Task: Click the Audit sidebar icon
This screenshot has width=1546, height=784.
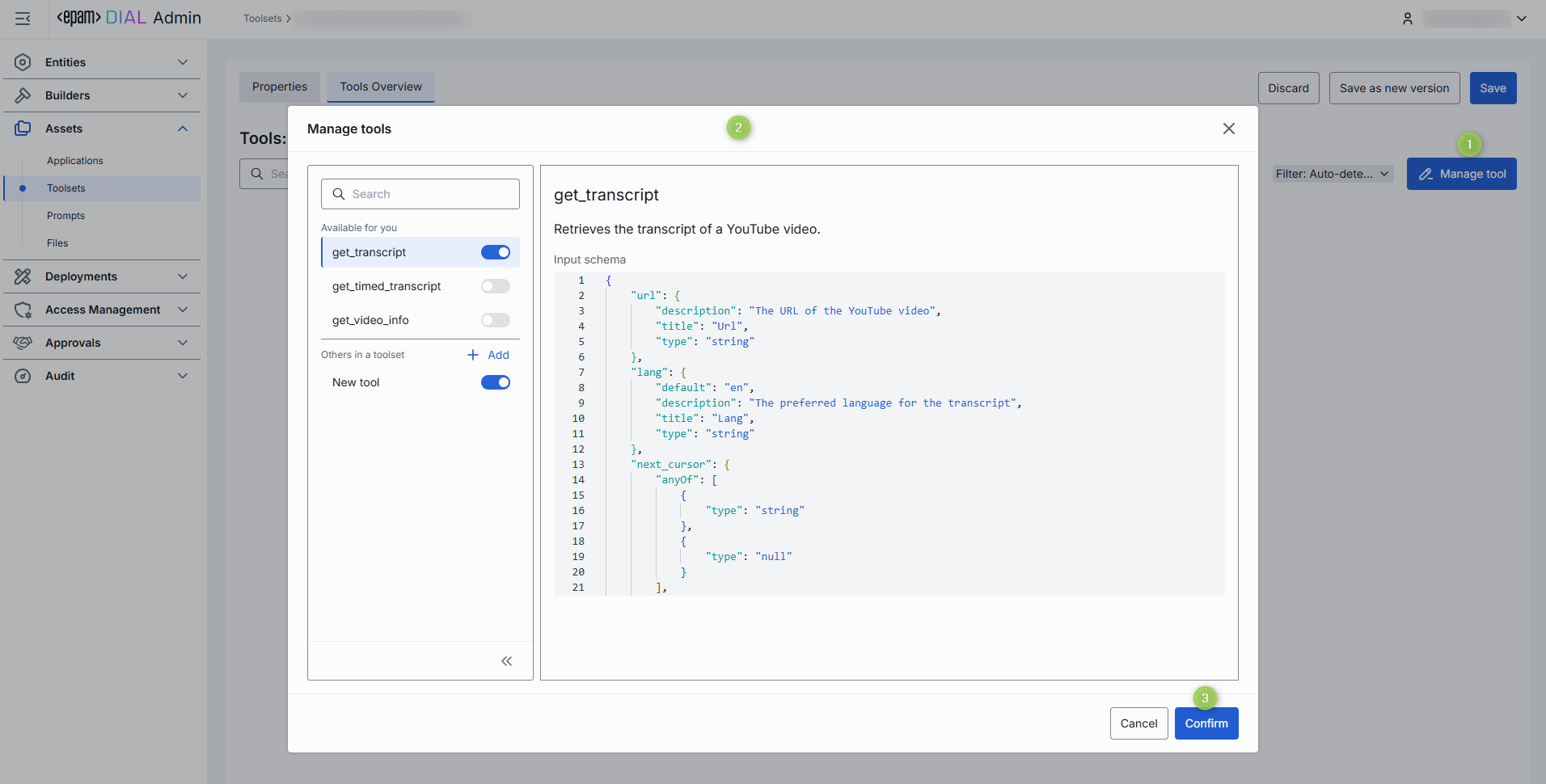Action: (x=23, y=376)
